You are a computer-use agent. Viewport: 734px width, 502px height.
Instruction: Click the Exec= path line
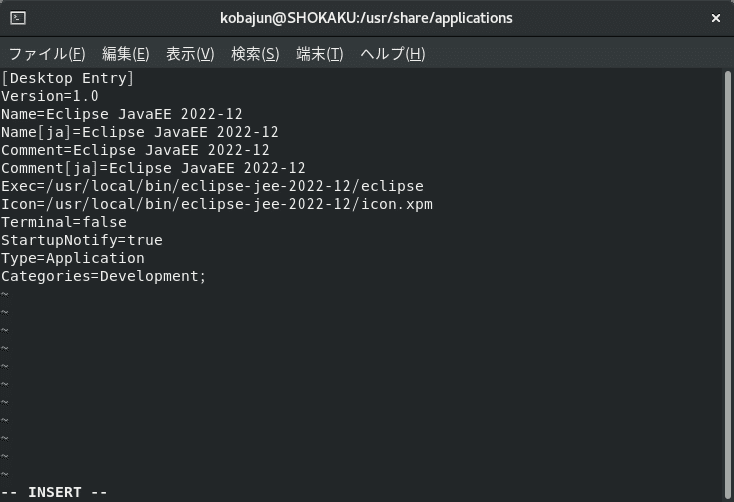pos(212,186)
